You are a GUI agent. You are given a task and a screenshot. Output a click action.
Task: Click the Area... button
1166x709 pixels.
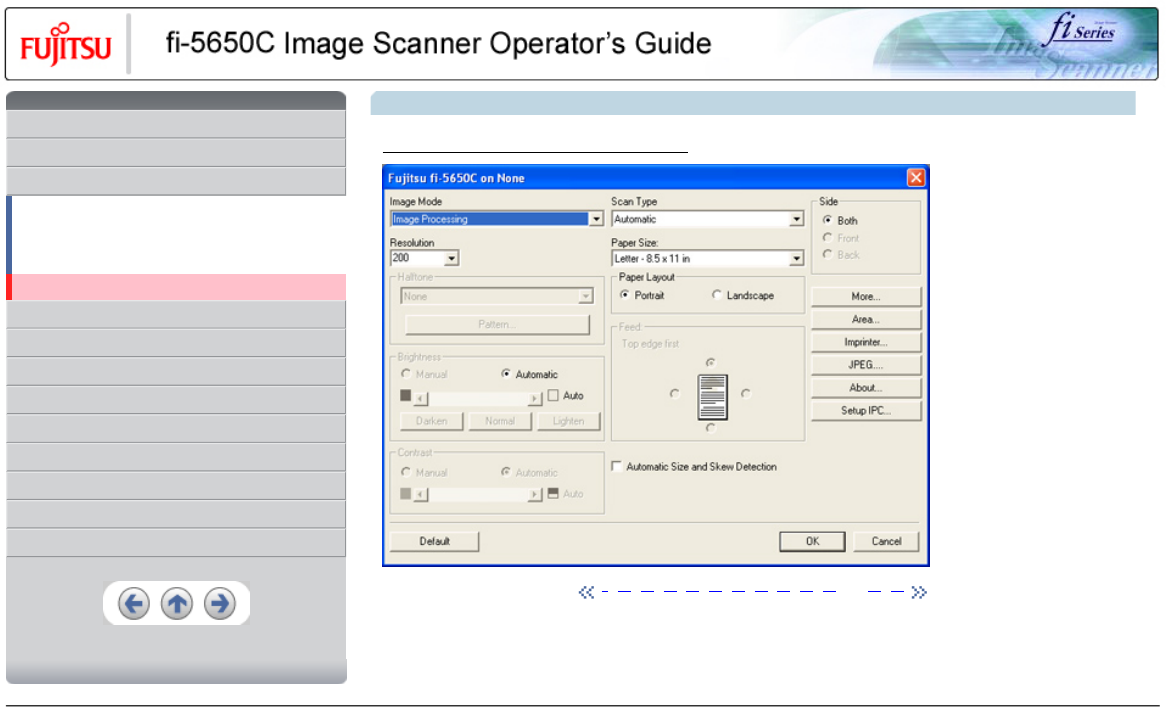(x=866, y=319)
